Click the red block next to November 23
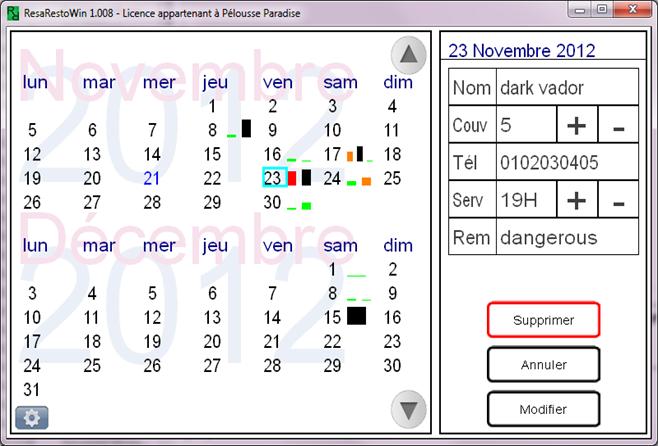Screen dimensions: 658x446 [292, 178]
